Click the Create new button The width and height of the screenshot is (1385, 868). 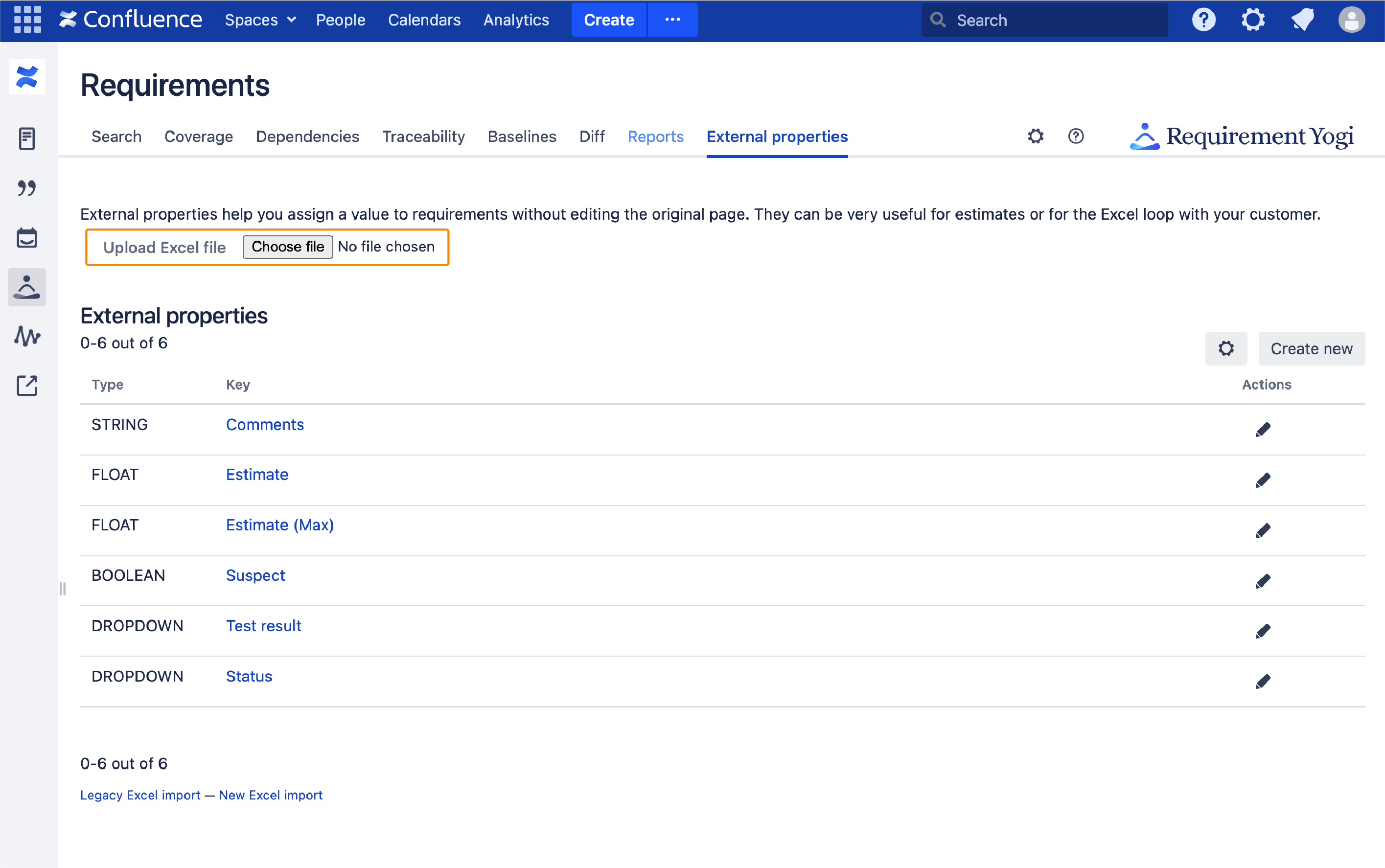tap(1311, 348)
